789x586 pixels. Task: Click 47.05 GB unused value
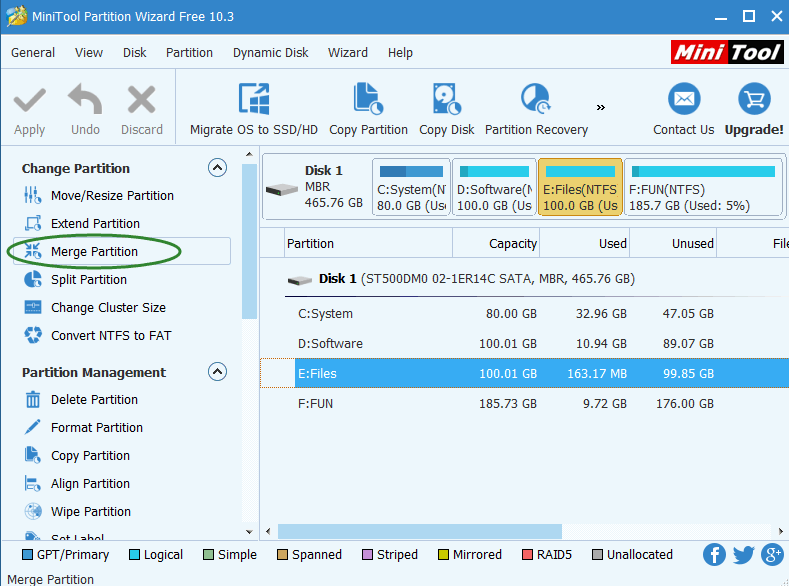click(688, 314)
